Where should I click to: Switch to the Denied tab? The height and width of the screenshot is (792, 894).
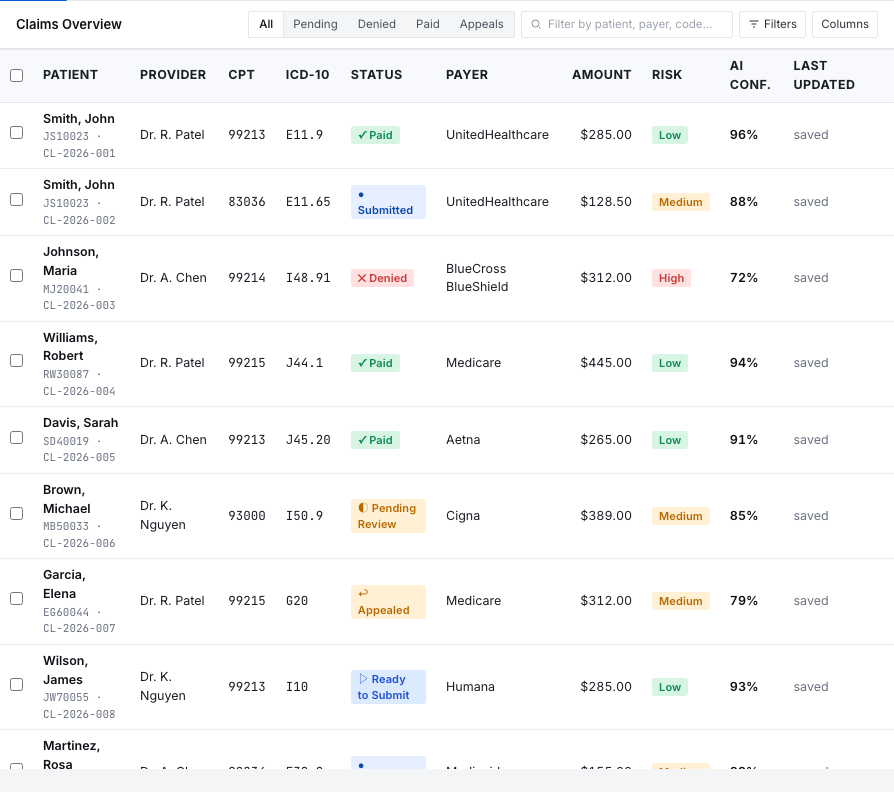tap(376, 25)
